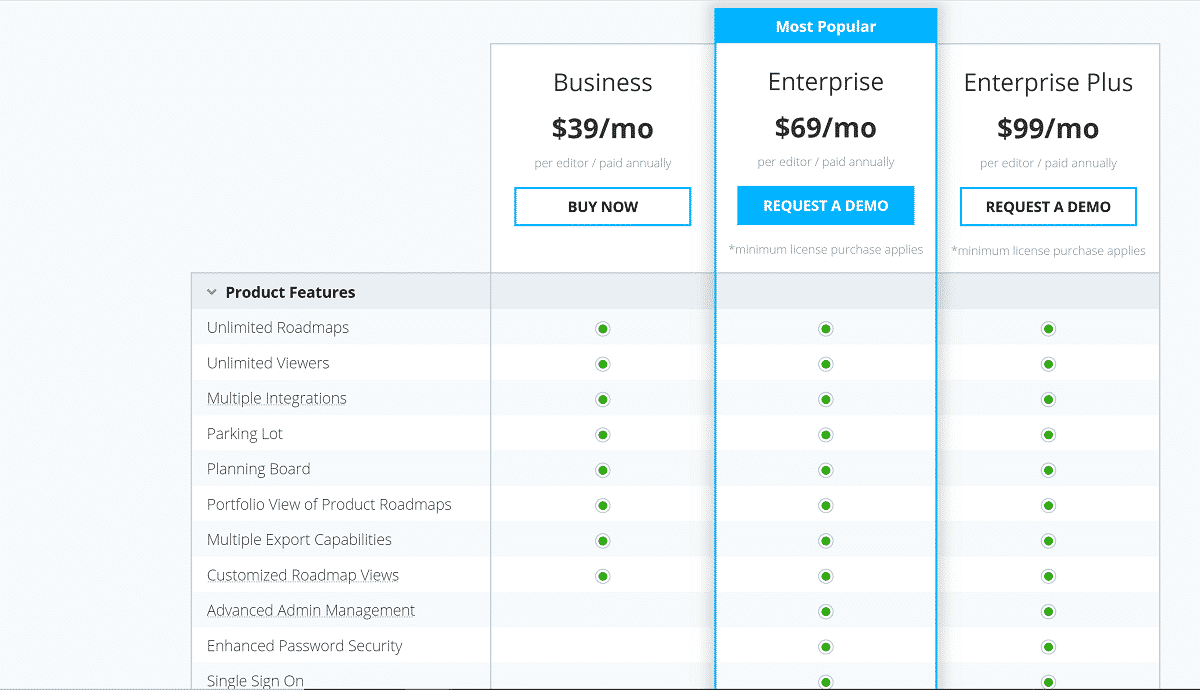This screenshot has width=1200, height=690.
Task: Click the Business checkmark for Parking Lot
Action: pos(602,434)
